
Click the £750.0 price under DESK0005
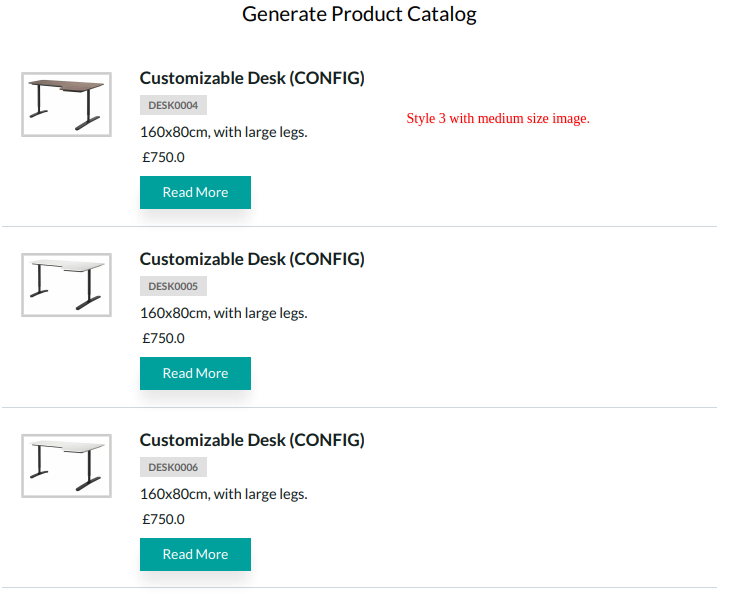coord(163,338)
